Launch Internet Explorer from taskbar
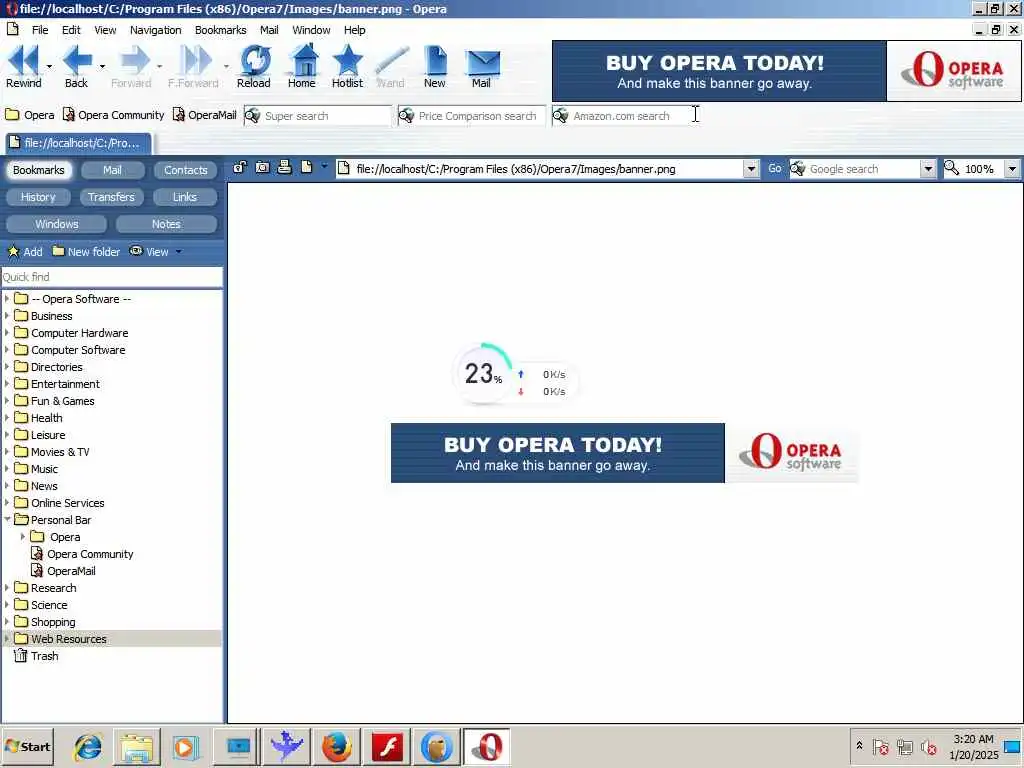Viewport: 1024px width, 768px height. [x=88, y=746]
